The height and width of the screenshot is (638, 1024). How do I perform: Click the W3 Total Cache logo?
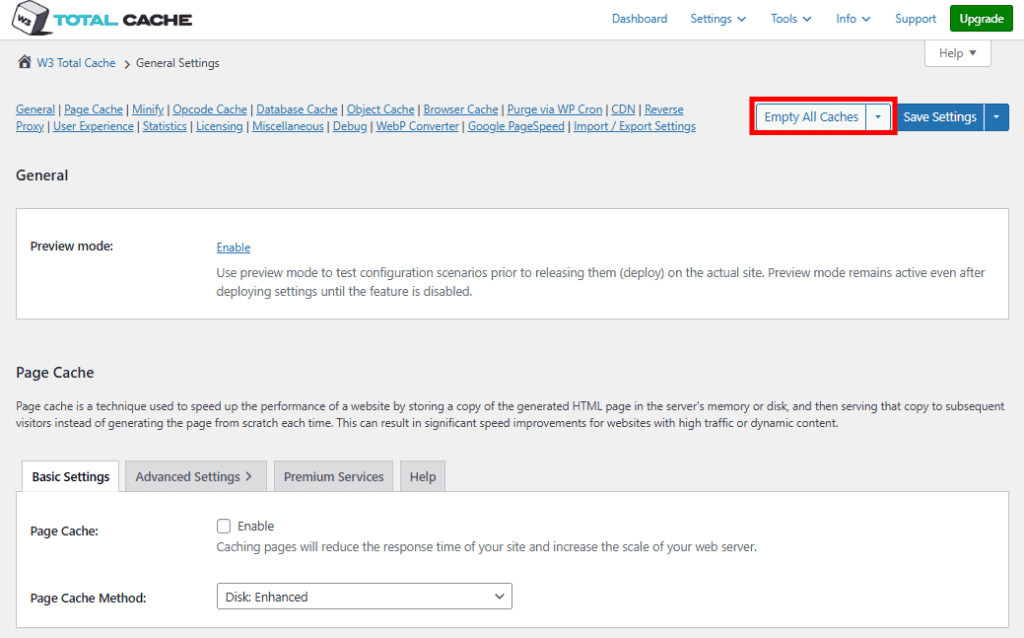102,18
